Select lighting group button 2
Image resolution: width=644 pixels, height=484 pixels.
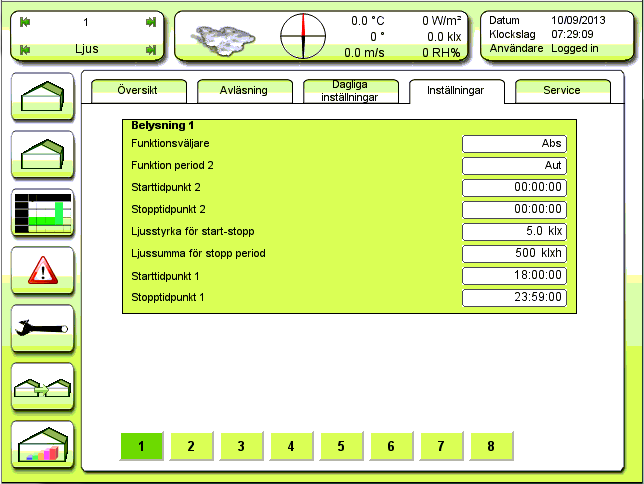tap(191, 446)
